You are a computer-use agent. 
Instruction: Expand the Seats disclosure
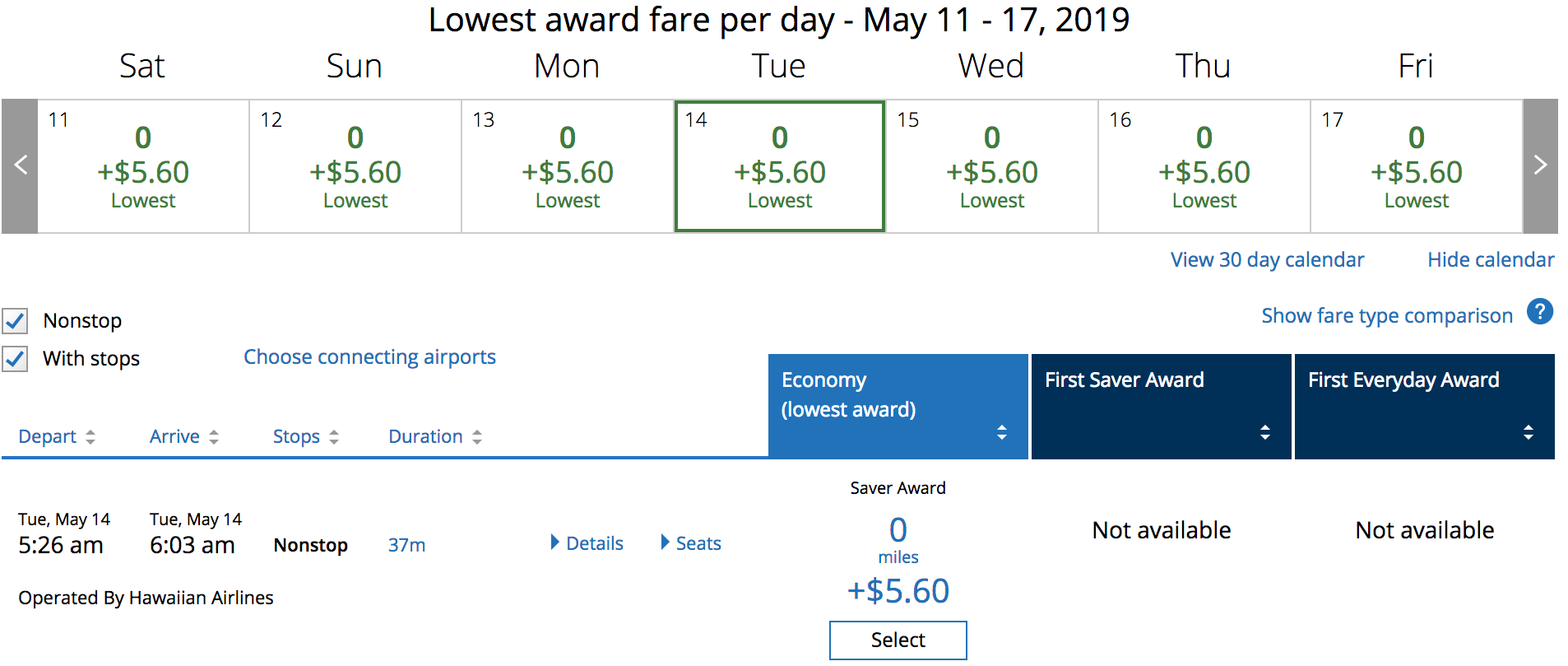691,543
